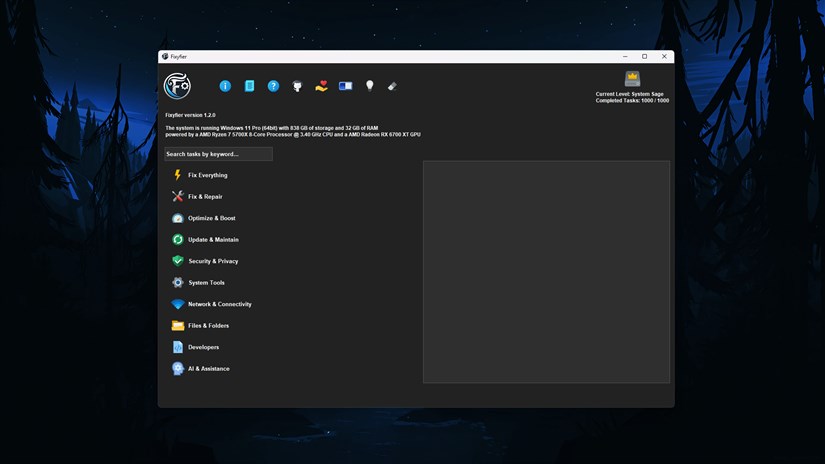825x464 pixels.
Task: Click the GitHub mascot icon in toolbar
Action: click(297, 86)
